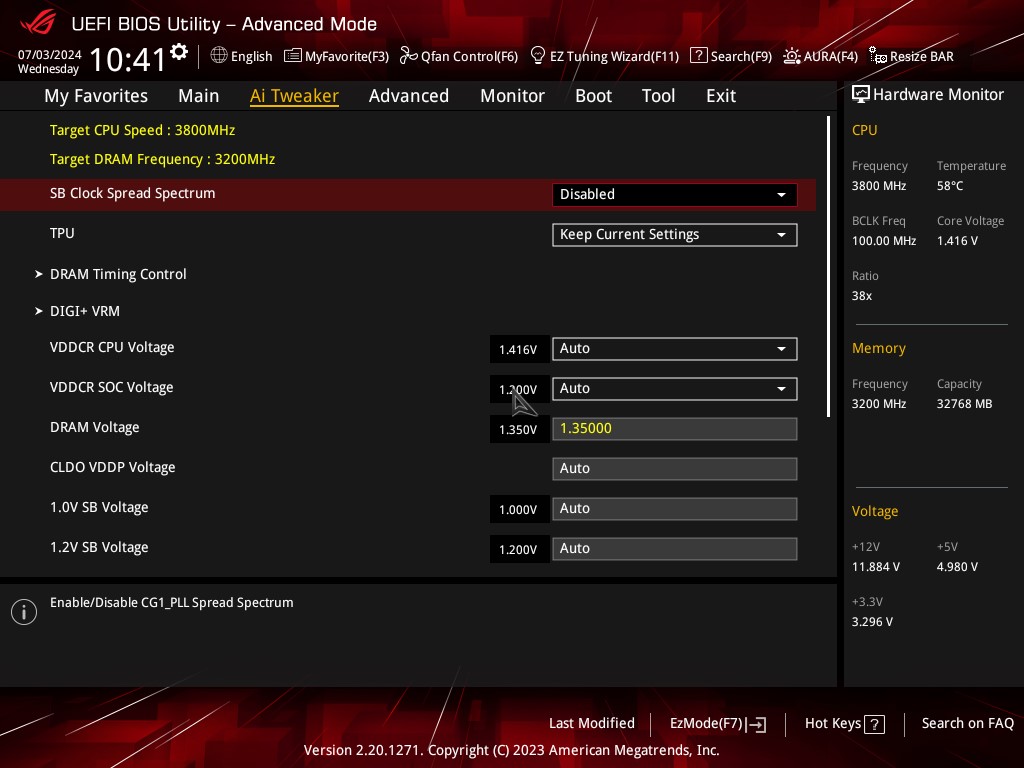The height and width of the screenshot is (768, 1024).
Task: Click the 1.2V SB Voltage label
Action: [x=99, y=547]
